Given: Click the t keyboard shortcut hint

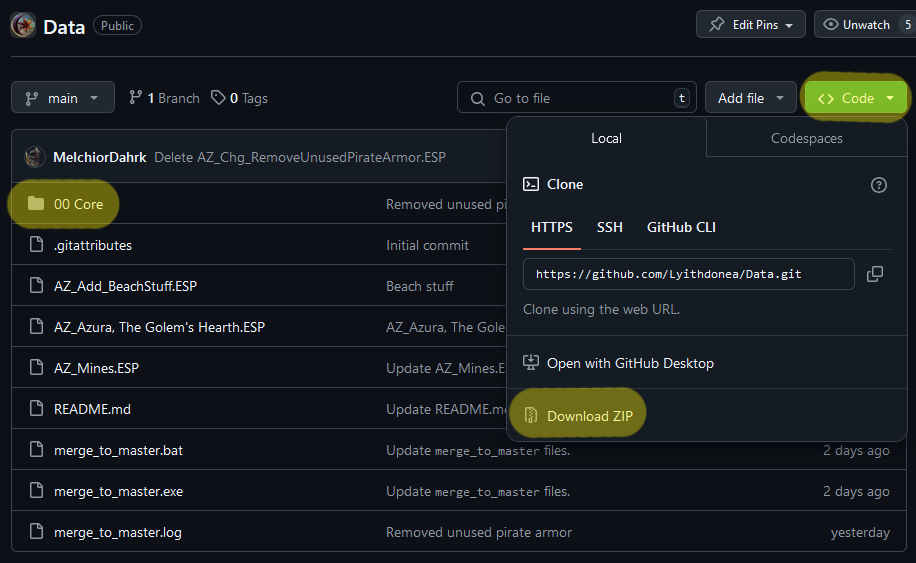Looking at the screenshot, I should click(682, 98).
